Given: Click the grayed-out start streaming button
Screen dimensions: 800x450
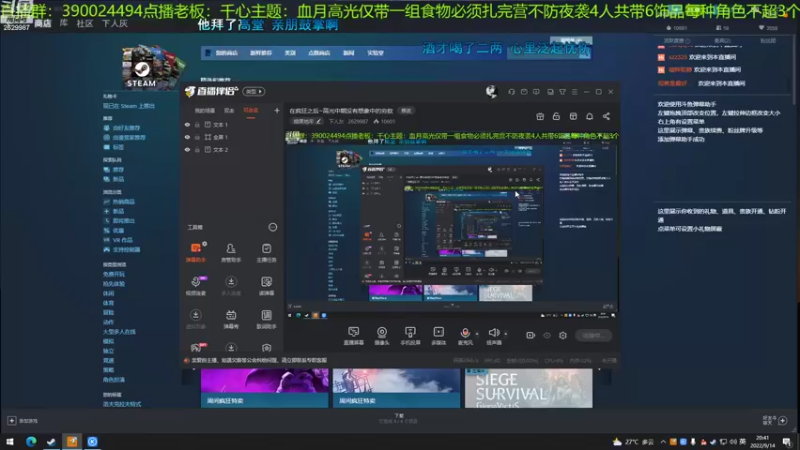Looking at the screenshot, I should (x=593, y=335).
